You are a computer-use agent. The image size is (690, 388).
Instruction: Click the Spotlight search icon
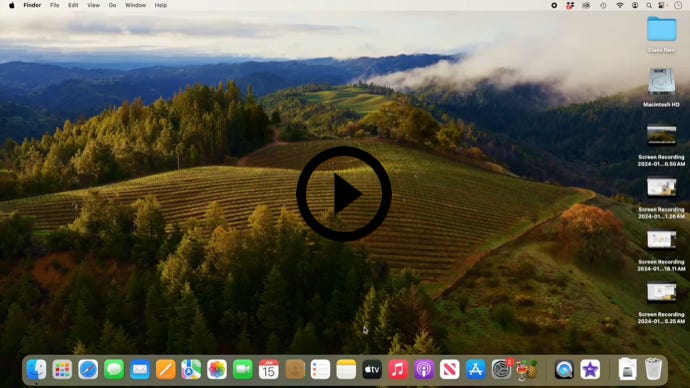[649, 5]
